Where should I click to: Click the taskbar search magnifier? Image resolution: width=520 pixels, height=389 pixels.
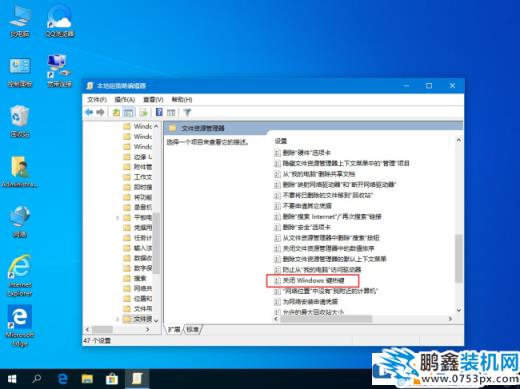pos(37,379)
